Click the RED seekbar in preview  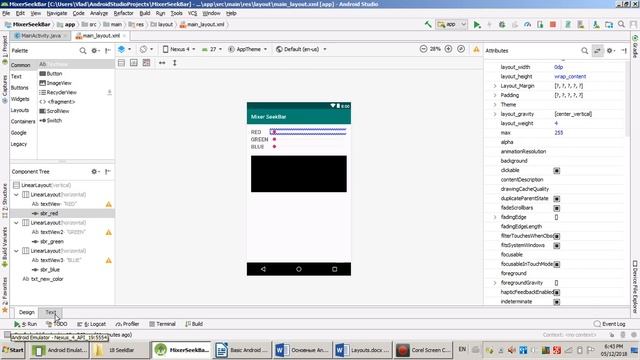coord(308,132)
